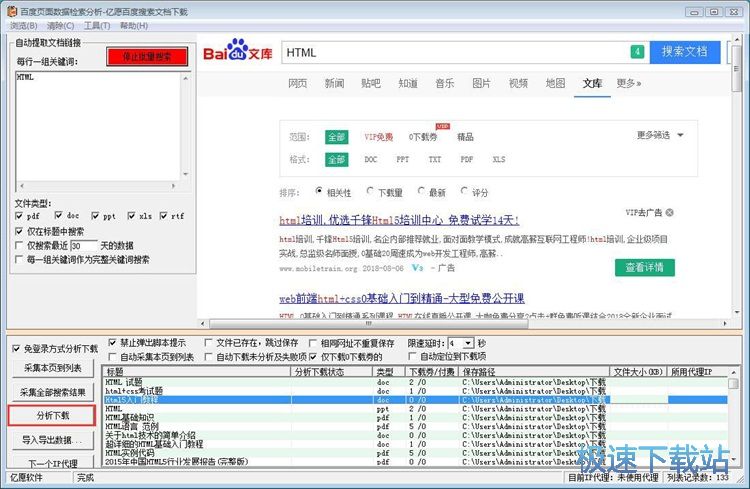Toggle 免登录方式分析下载 checkbox
750x489 pixels.
pos(16,349)
